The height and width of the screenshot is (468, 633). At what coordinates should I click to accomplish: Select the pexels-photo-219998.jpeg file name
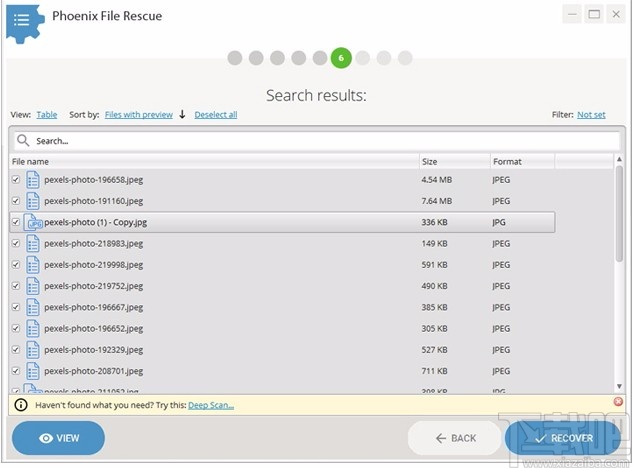[x=94, y=265]
